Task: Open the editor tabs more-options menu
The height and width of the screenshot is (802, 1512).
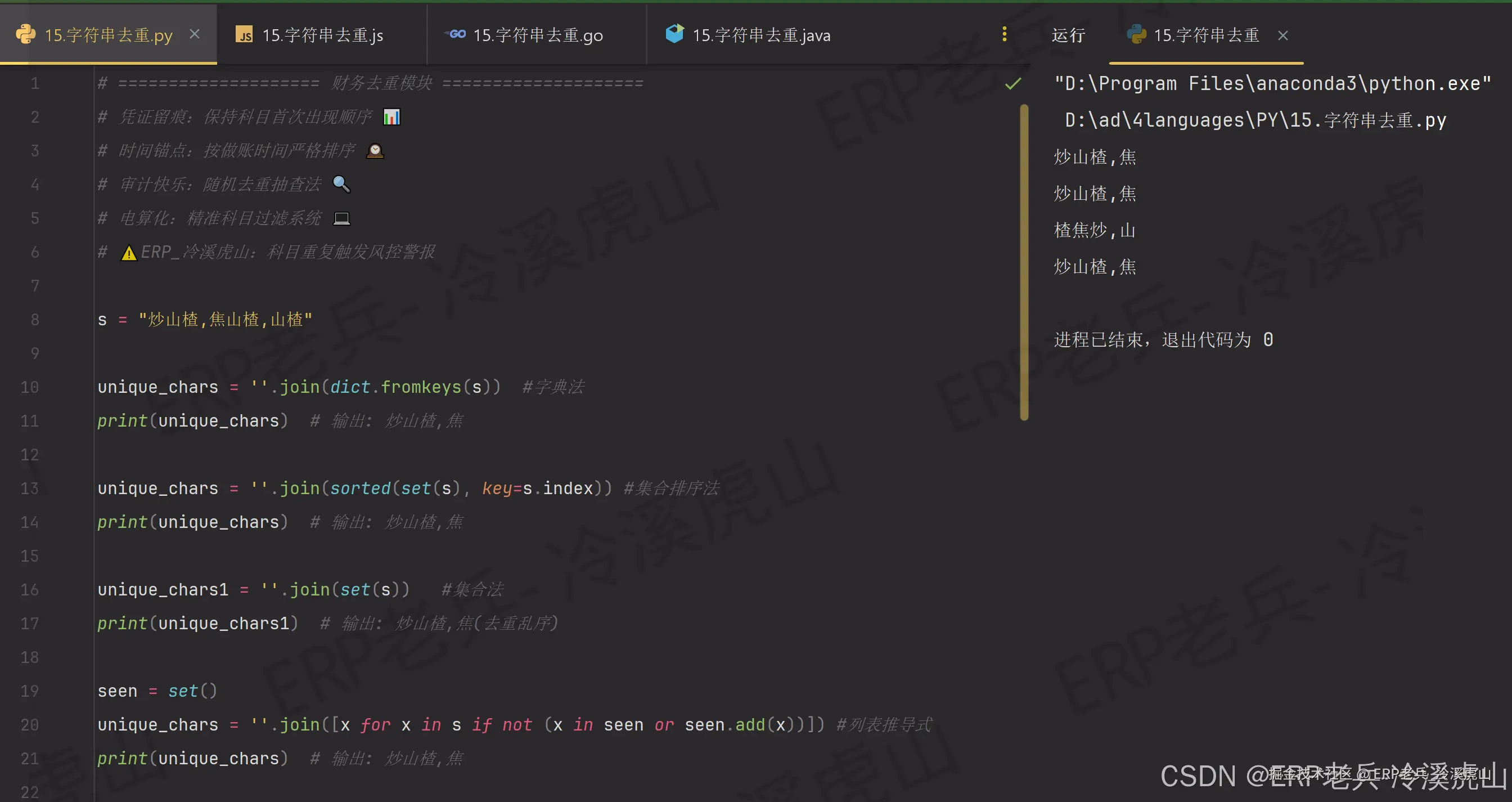Action: pos(1004,34)
